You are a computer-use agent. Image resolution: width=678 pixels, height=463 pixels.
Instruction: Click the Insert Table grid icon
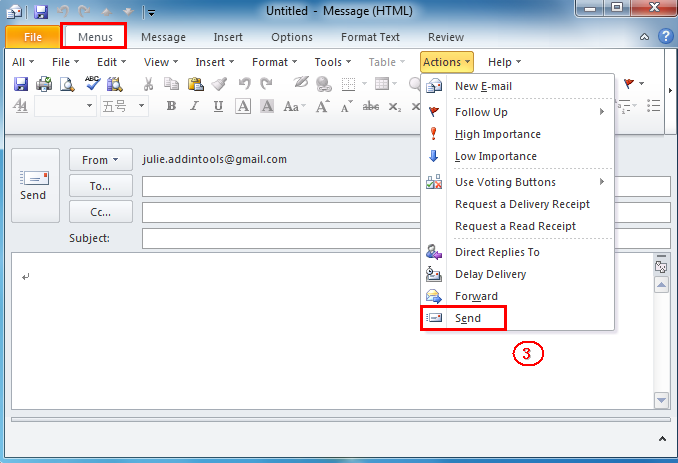tap(382, 83)
